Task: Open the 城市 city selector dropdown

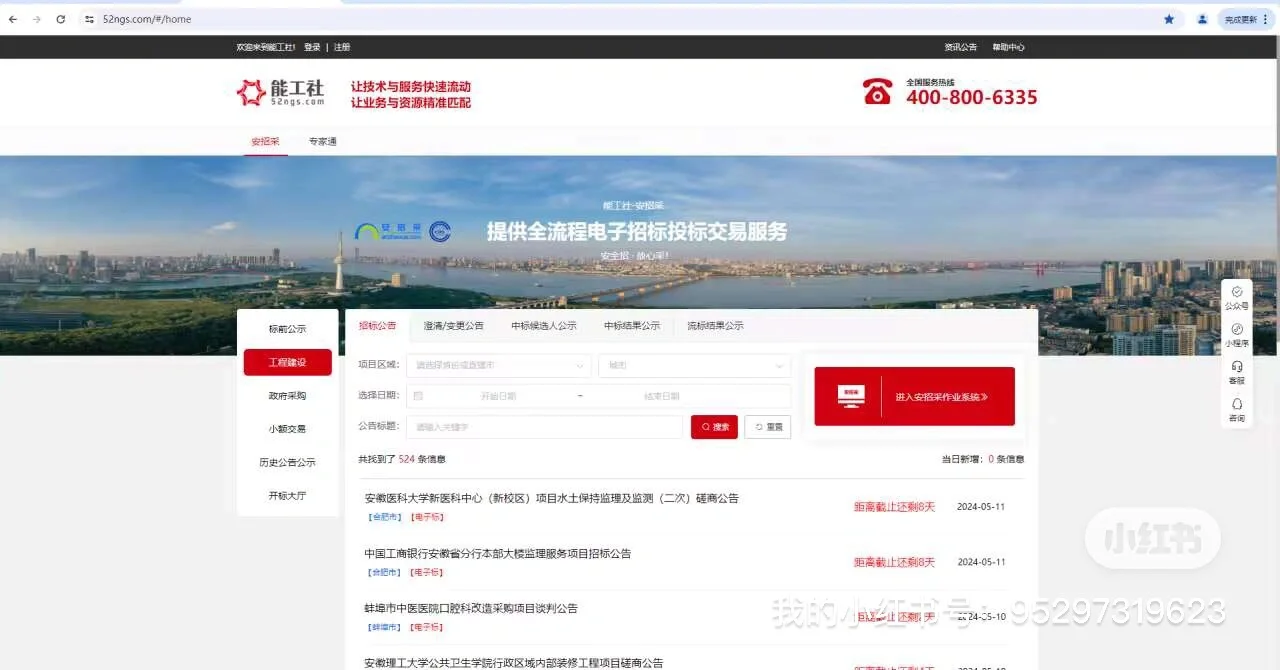Action: 694,365
